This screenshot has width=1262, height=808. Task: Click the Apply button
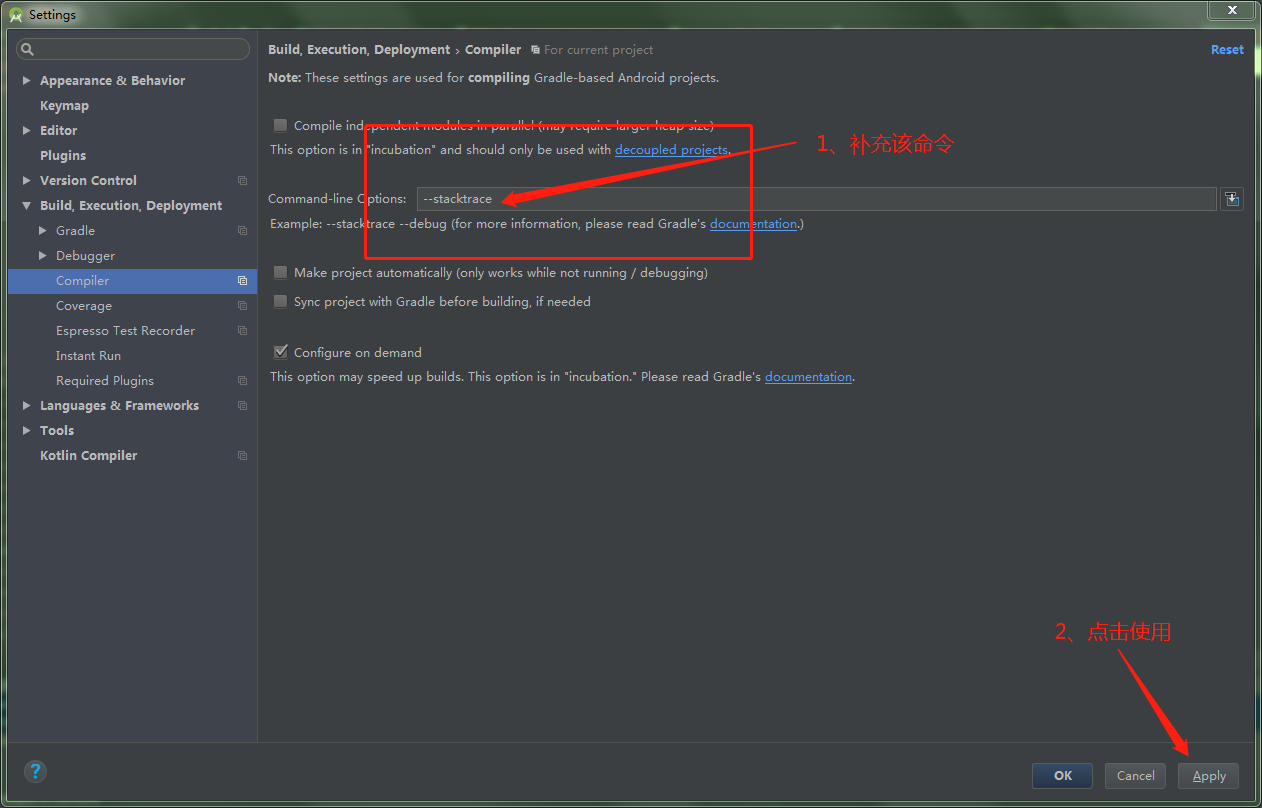click(1208, 775)
